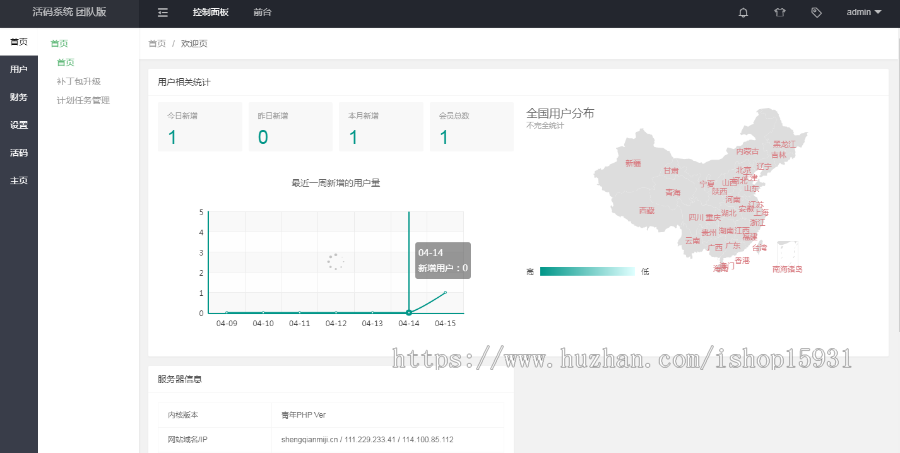Open 活码 section in the left sidebar
900x453 pixels.
tap(19, 153)
